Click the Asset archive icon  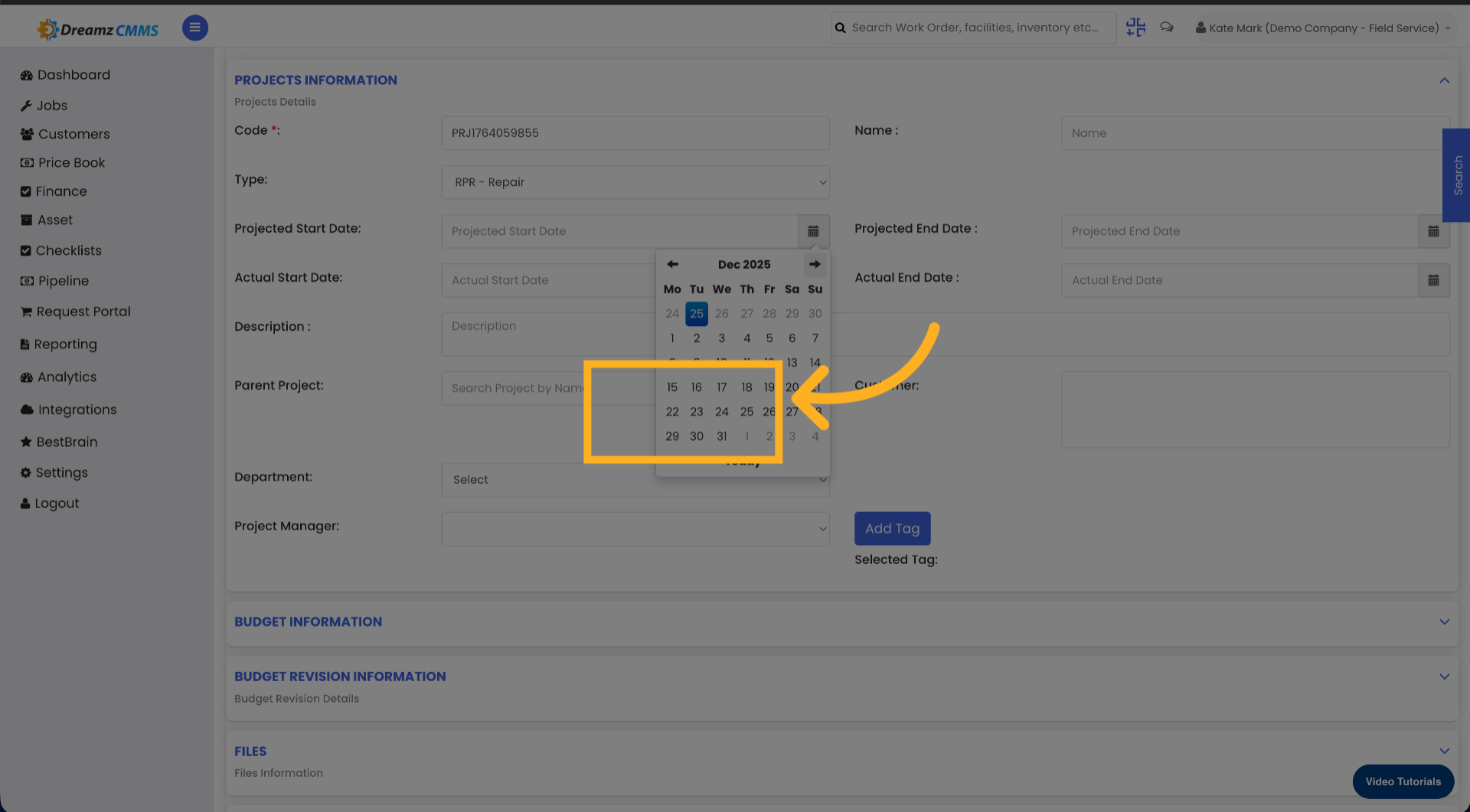[x=27, y=220]
